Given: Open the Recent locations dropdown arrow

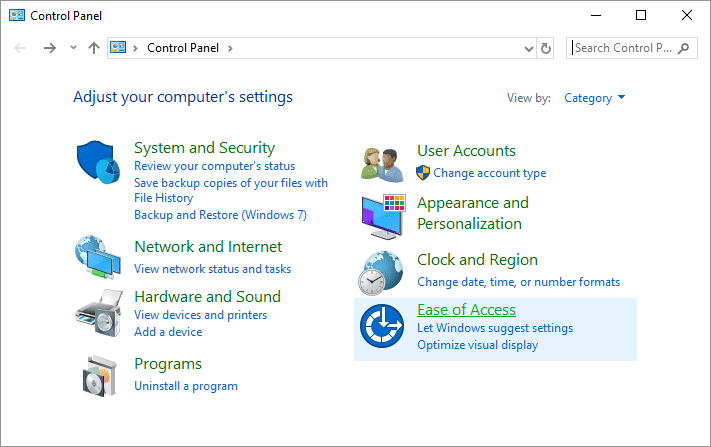Looking at the screenshot, I should tap(73, 47).
